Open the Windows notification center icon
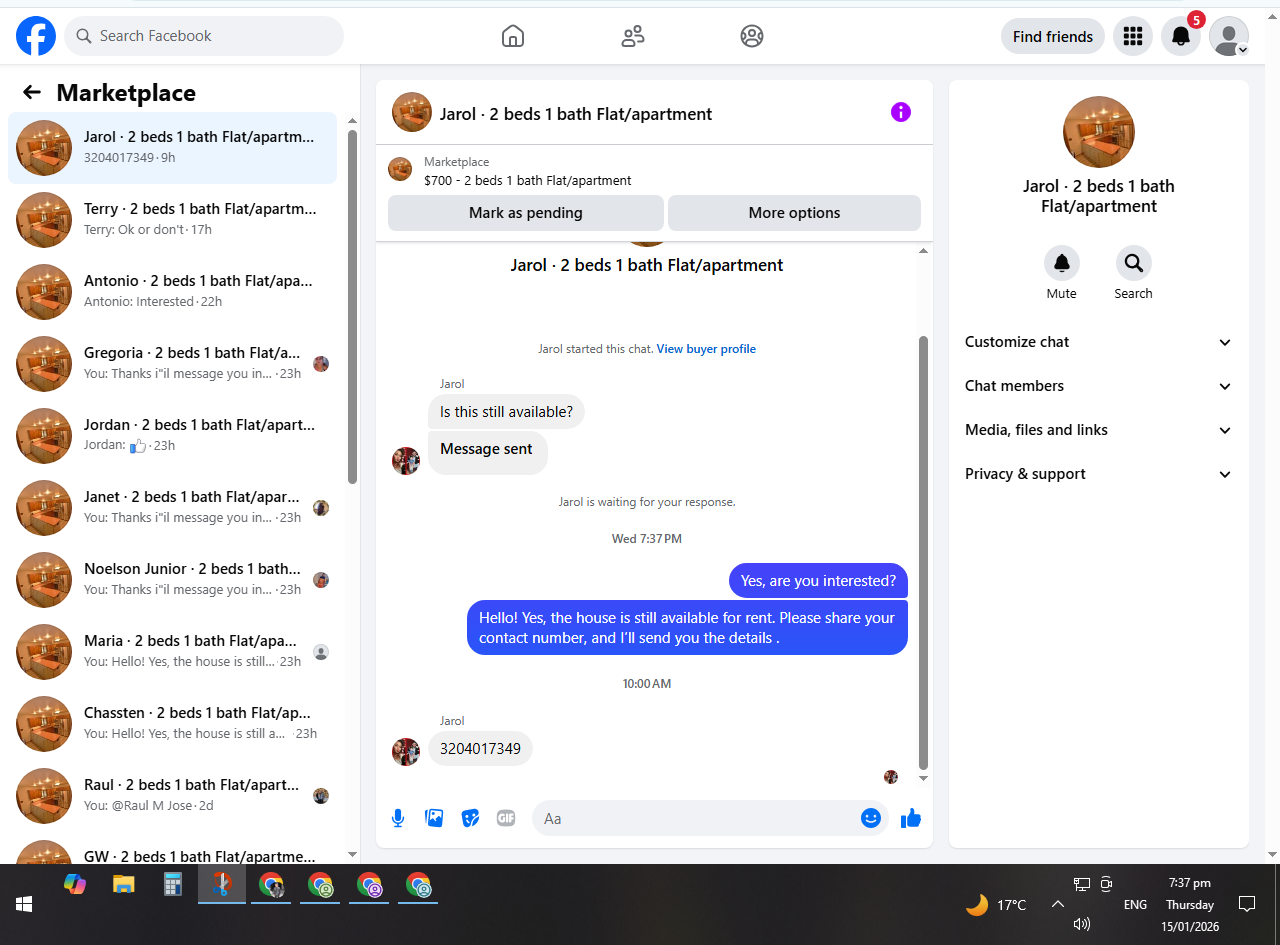This screenshot has width=1280, height=945. (1247, 904)
